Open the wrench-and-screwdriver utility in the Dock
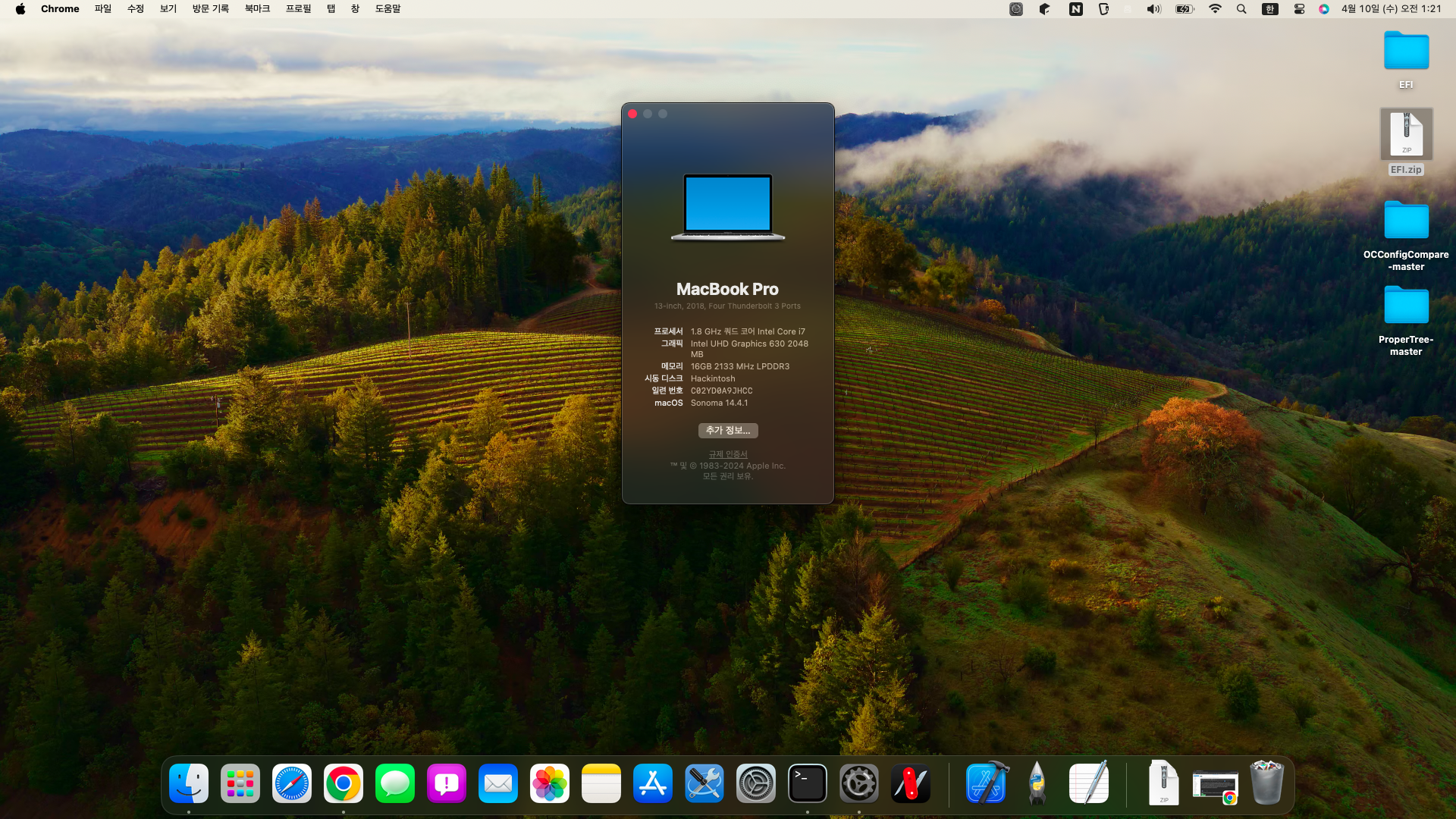 [x=704, y=783]
